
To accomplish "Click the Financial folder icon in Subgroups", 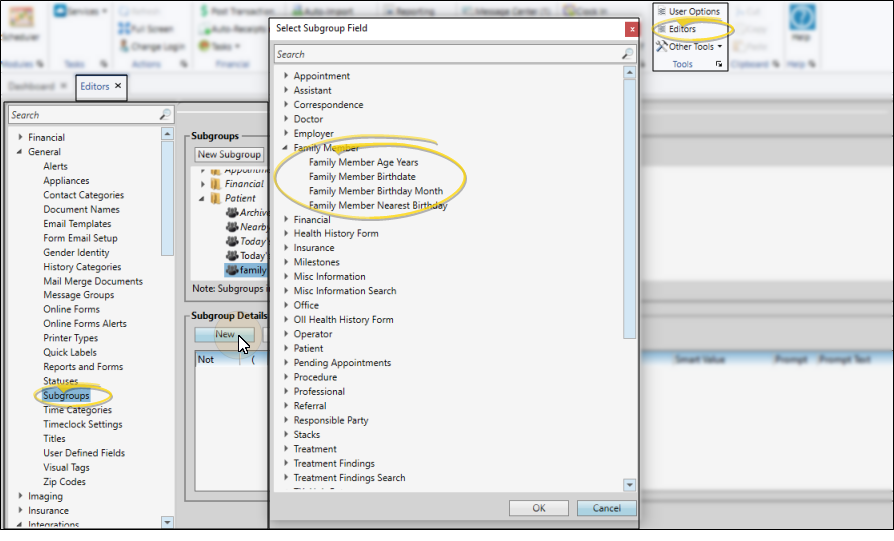I will tap(215, 184).
